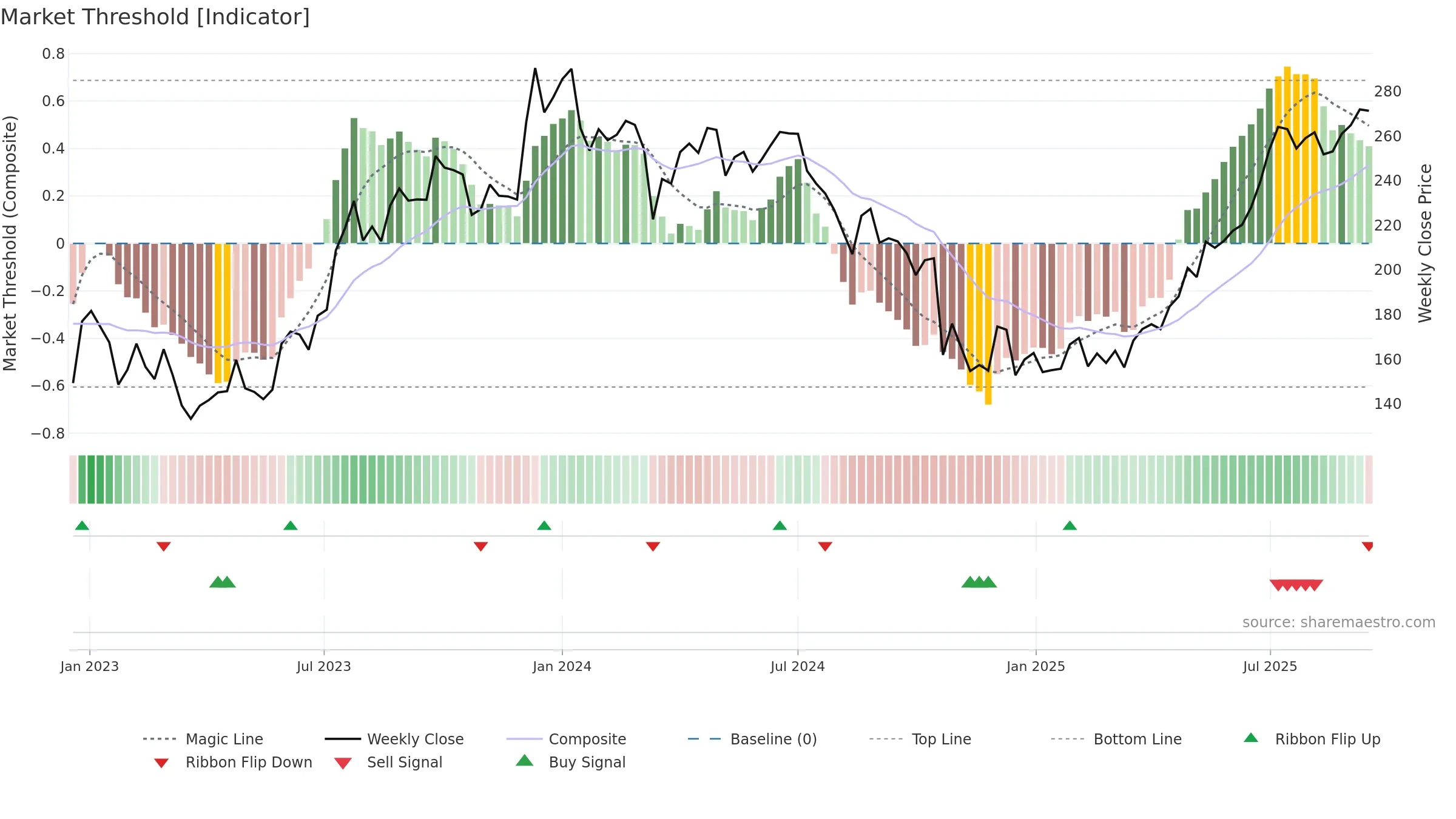This screenshot has width=1456, height=819.
Task: Hide Sell Signal markers via legend
Action: [x=388, y=762]
